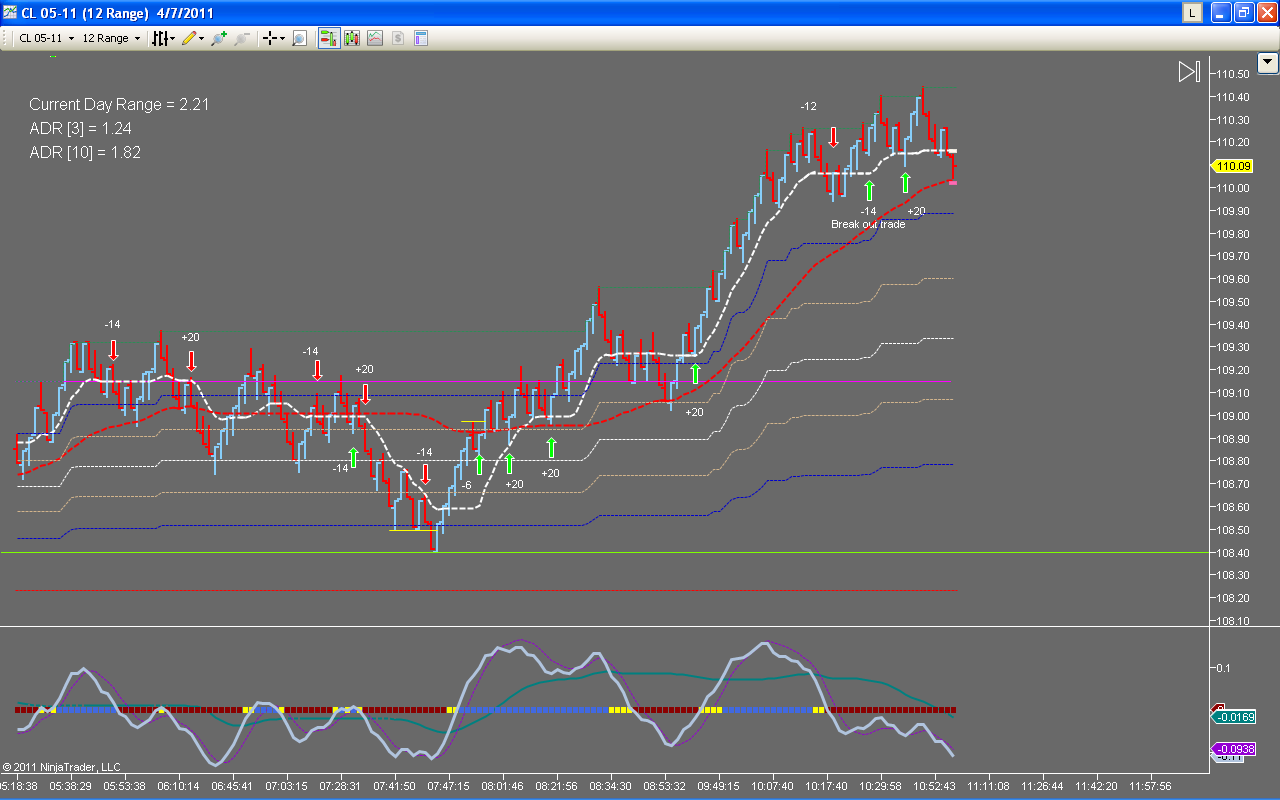Image resolution: width=1280 pixels, height=800 pixels.
Task: Open the 12 Range interval dropdown
Action: click(x=110, y=38)
